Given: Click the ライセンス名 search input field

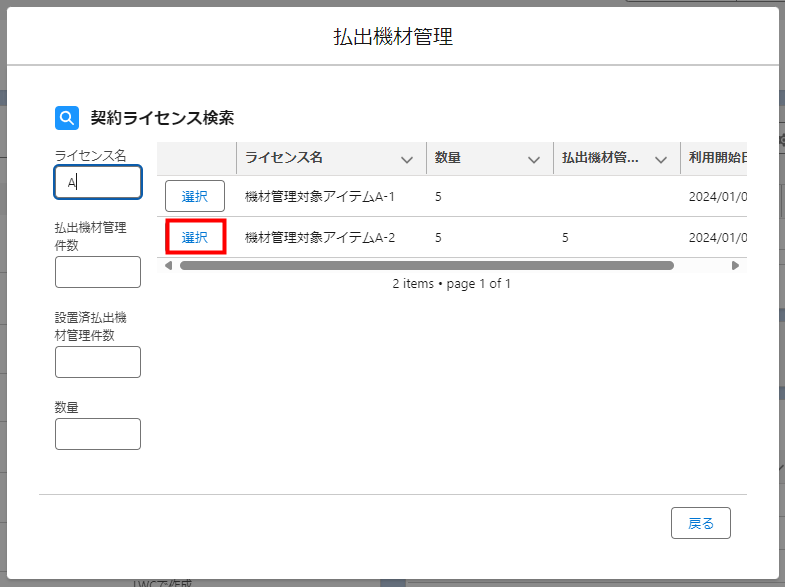Looking at the screenshot, I should pyautogui.click(x=97, y=182).
